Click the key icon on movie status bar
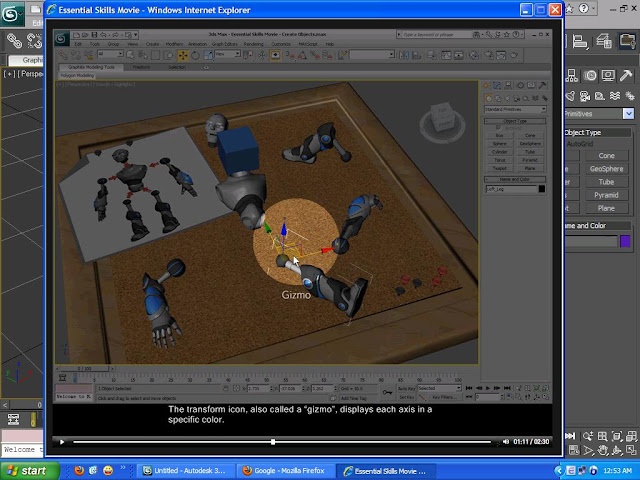The image size is (640, 480). (x=387, y=393)
